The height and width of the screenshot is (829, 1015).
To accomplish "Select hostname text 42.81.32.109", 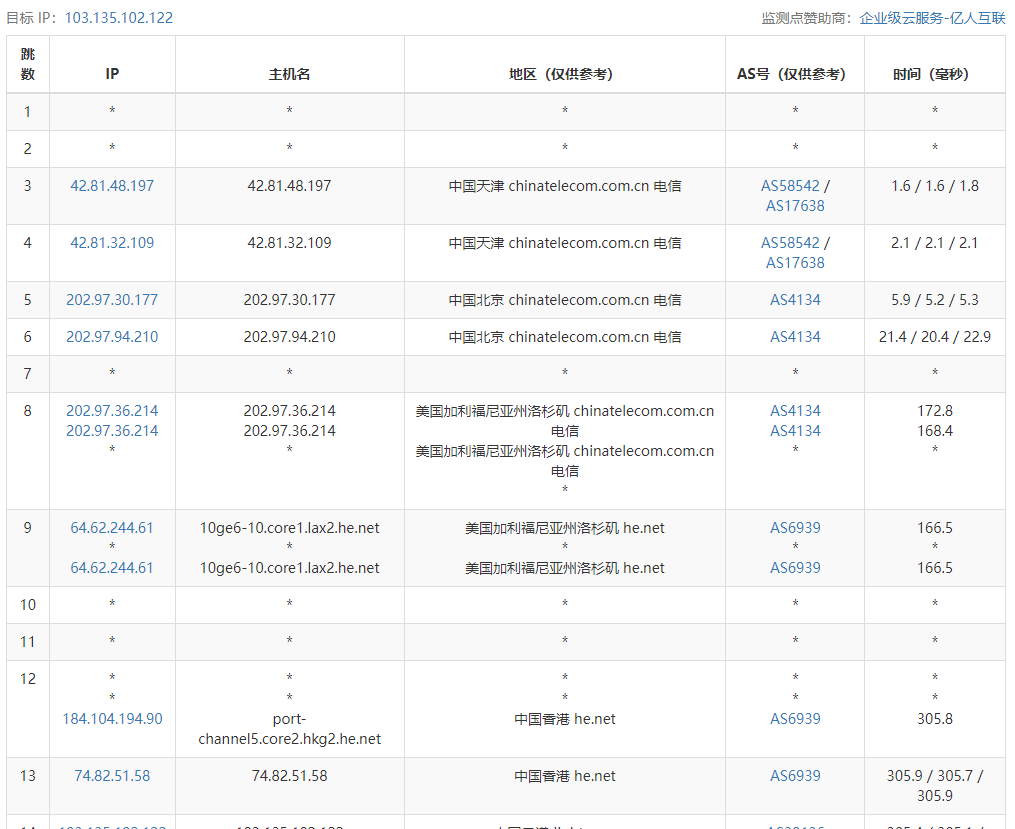I will [x=289, y=243].
